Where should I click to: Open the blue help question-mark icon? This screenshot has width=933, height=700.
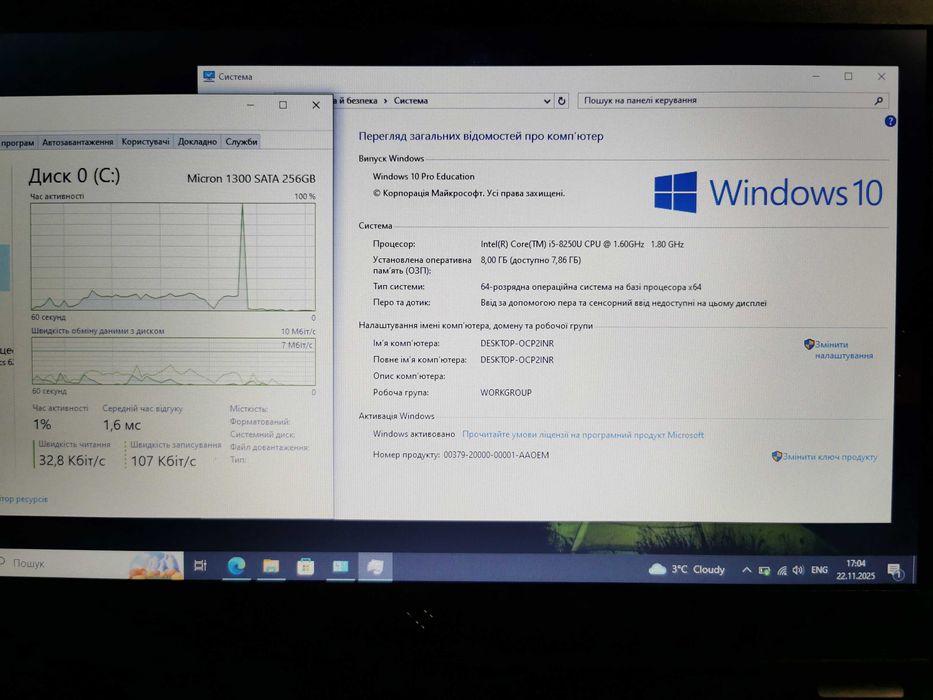[x=890, y=121]
